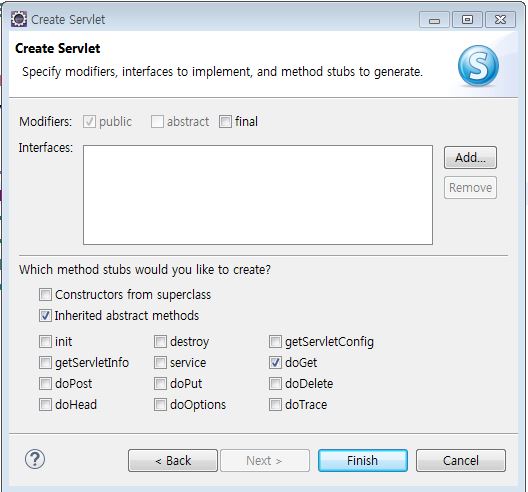Image resolution: width=528 pixels, height=492 pixels.
Task: Click inside the Interfaces list box
Action: (x=258, y=195)
